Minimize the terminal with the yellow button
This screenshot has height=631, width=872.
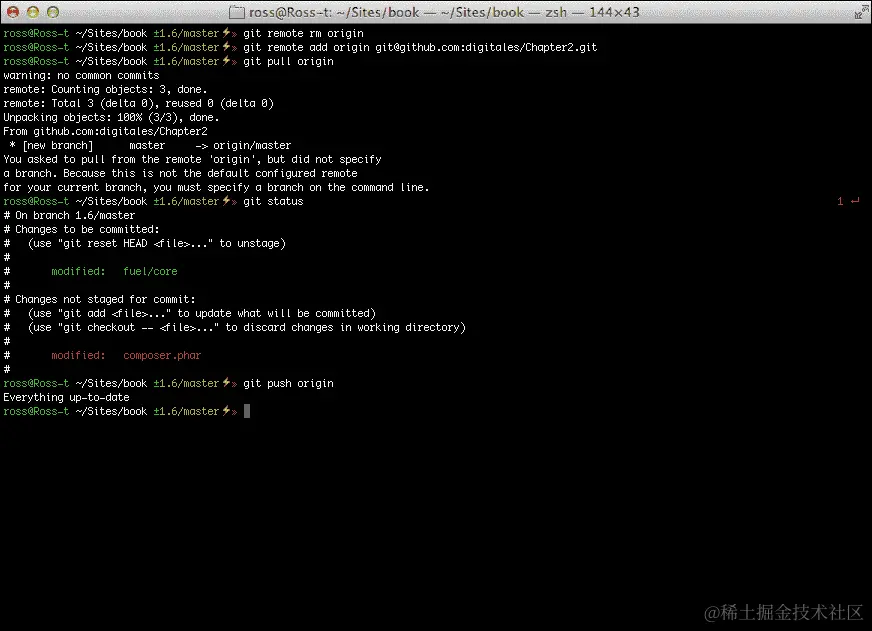33,12
